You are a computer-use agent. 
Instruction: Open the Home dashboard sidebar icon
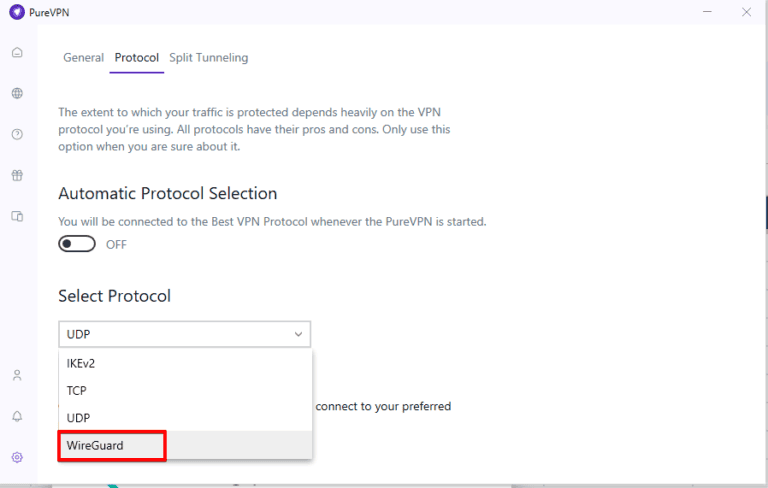click(17, 52)
